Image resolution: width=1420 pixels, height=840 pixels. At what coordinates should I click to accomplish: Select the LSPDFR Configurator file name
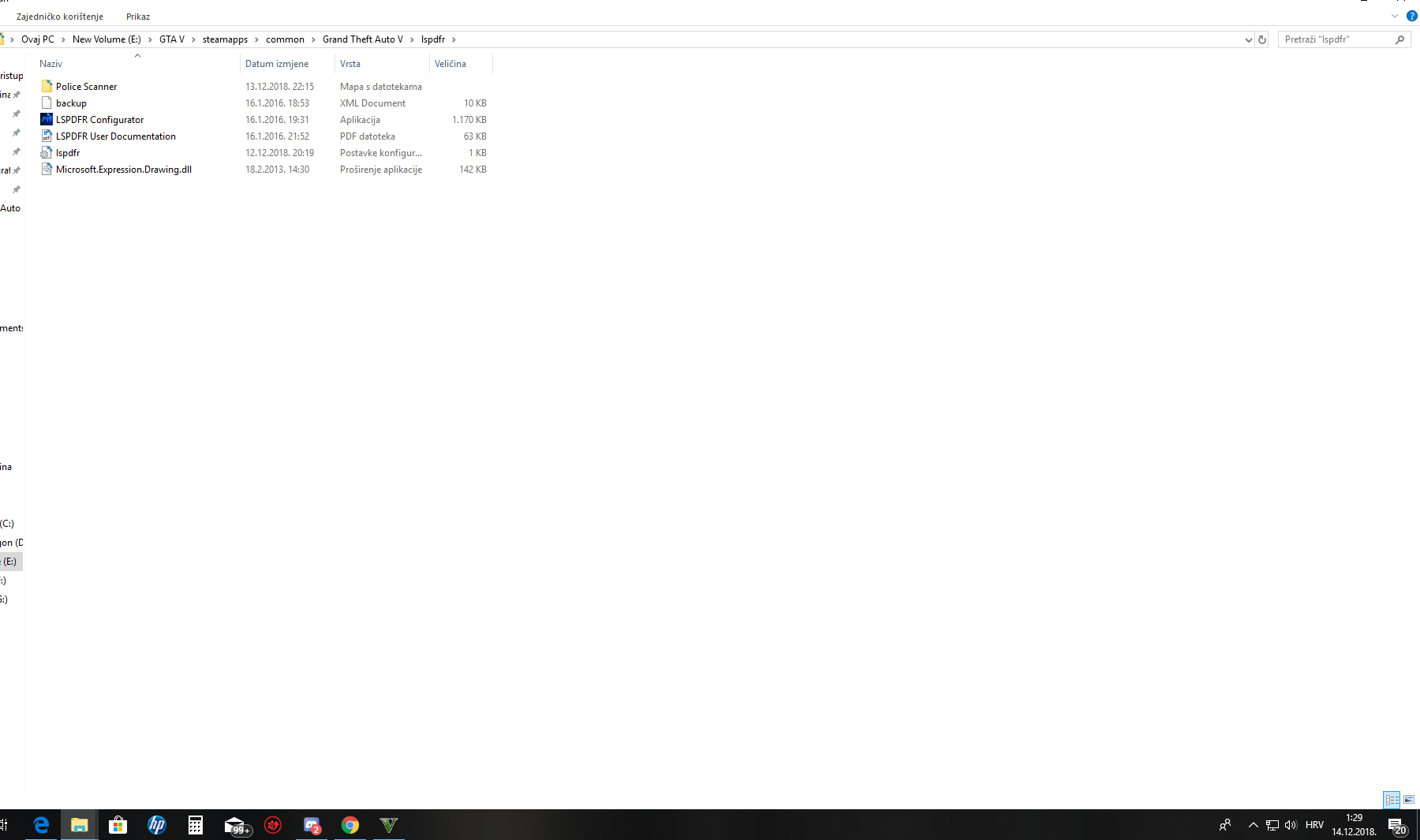(x=99, y=120)
